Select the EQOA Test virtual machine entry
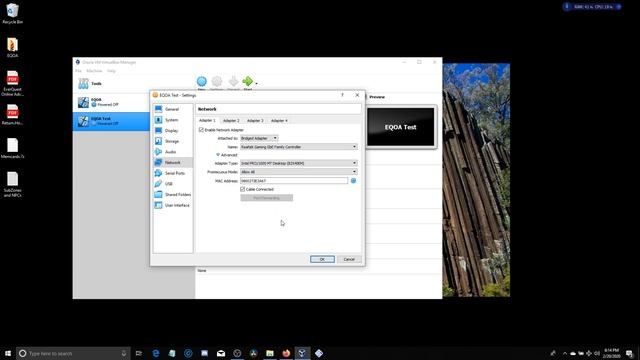 coord(111,121)
